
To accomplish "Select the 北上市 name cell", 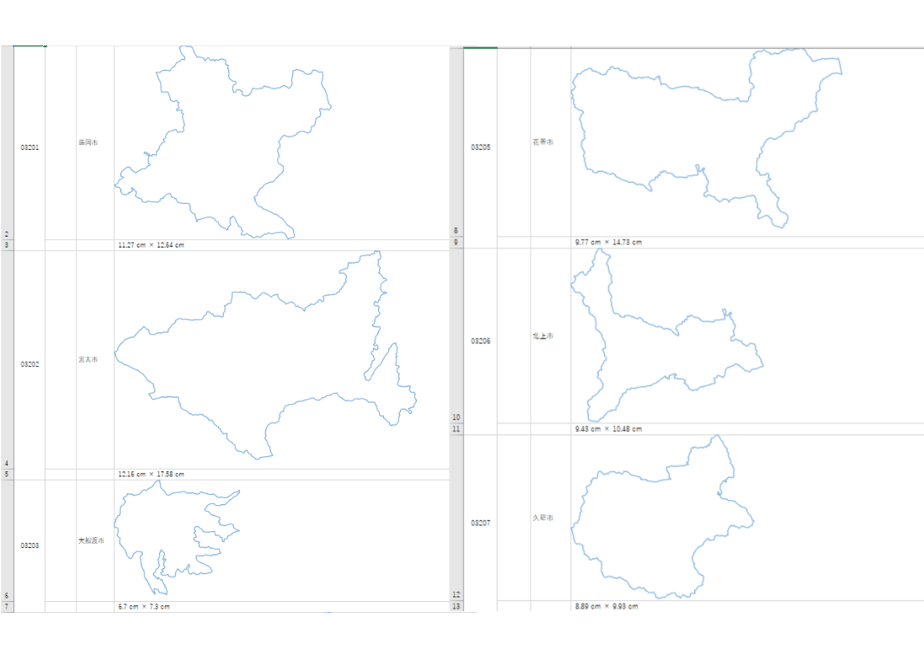I will pos(550,336).
